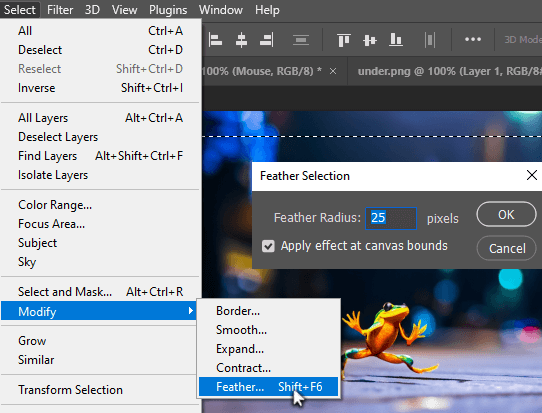Click the Align Vertical Centers icon
Screen dimensions: 542x413
[x=370, y=40]
